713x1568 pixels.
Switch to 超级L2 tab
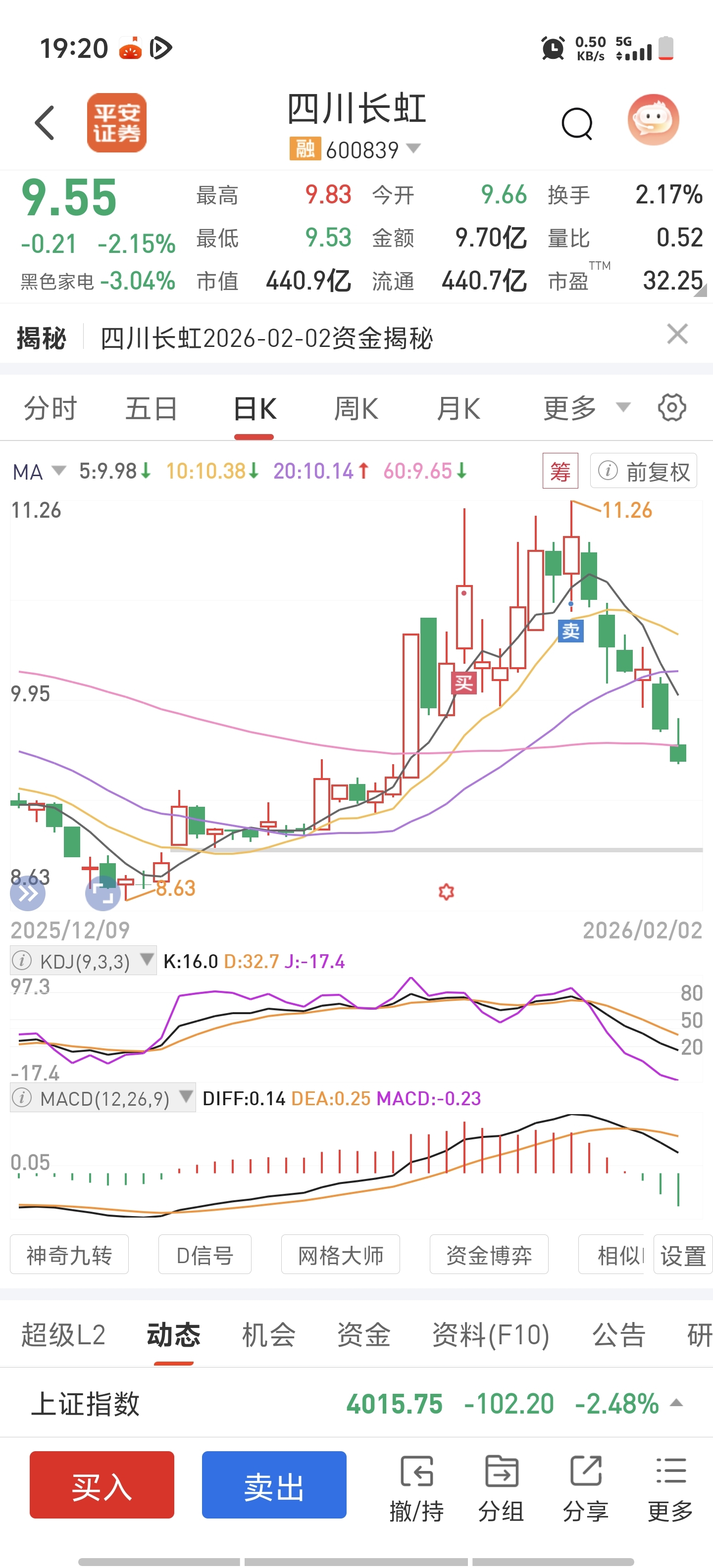click(x=63, y=1335)
